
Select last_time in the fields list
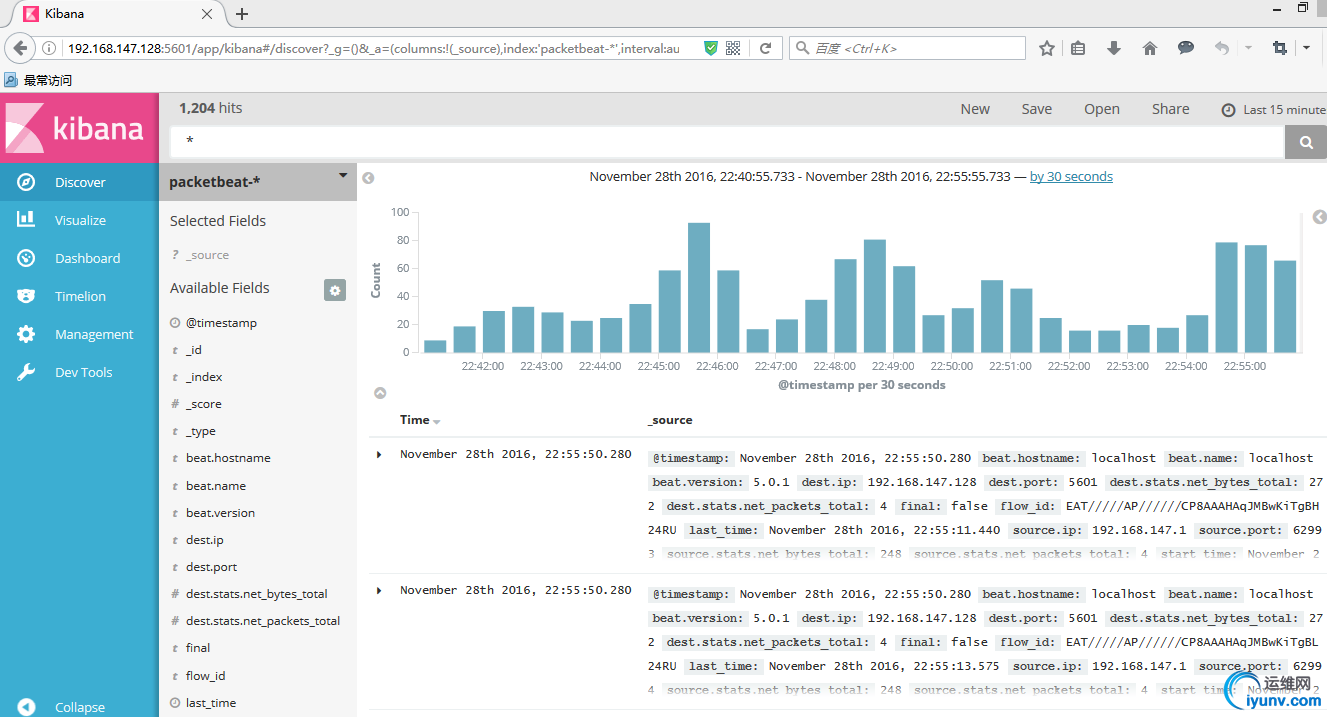(211, 703)
